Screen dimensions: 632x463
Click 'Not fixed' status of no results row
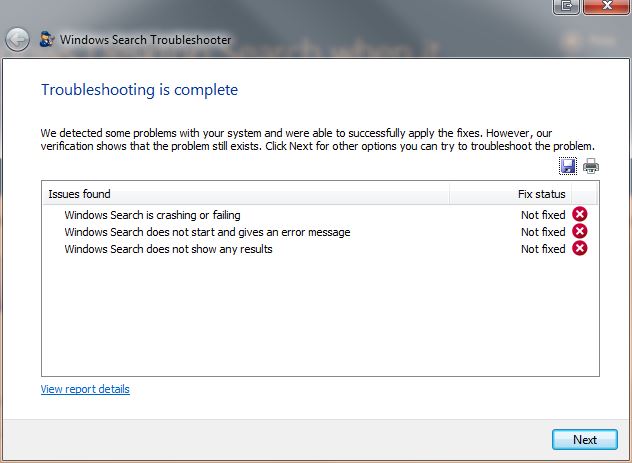543,249
